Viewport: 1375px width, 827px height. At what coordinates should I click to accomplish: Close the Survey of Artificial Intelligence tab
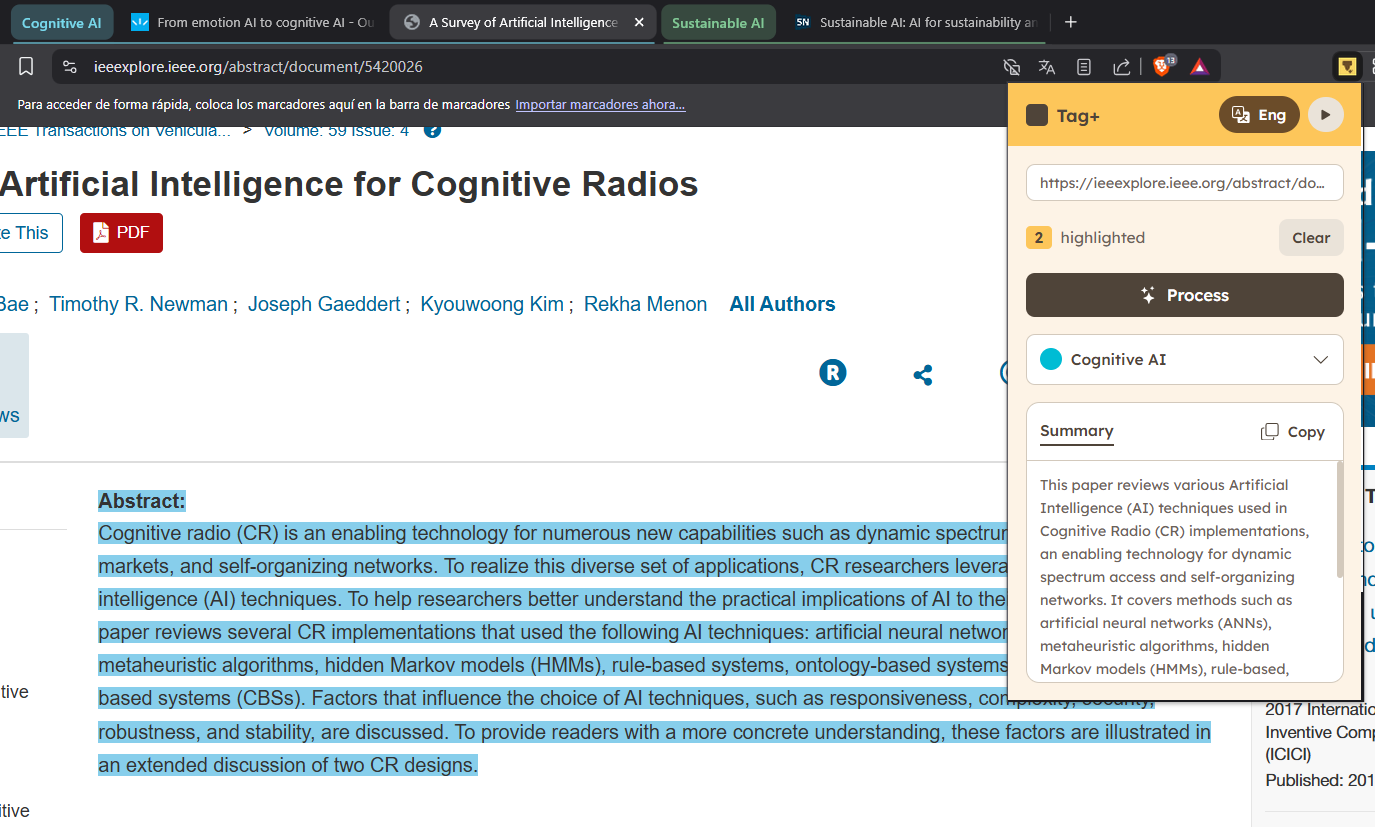[x=640, y=22]
